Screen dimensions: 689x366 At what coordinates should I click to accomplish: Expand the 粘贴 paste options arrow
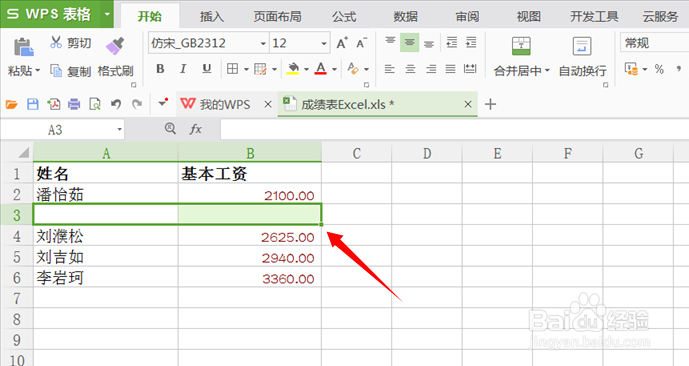tap(37, 70)
